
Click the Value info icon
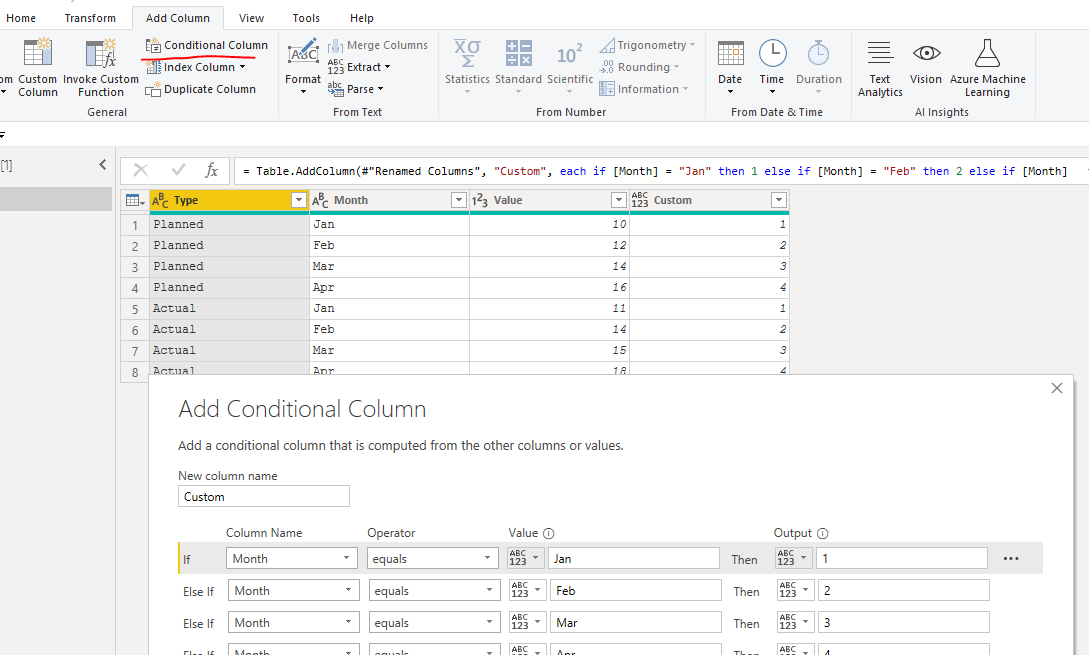549,533
